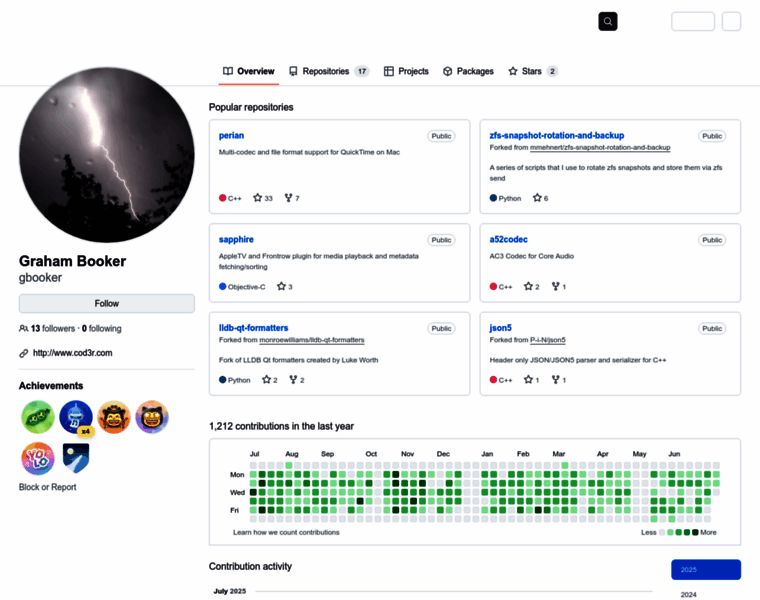Click the Arctic Code Vault badge

(x=76, y=458)
